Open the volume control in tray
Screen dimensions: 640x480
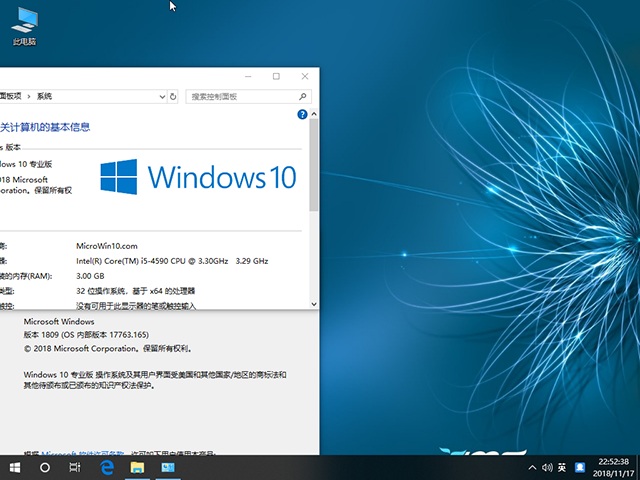click(547, 467)
